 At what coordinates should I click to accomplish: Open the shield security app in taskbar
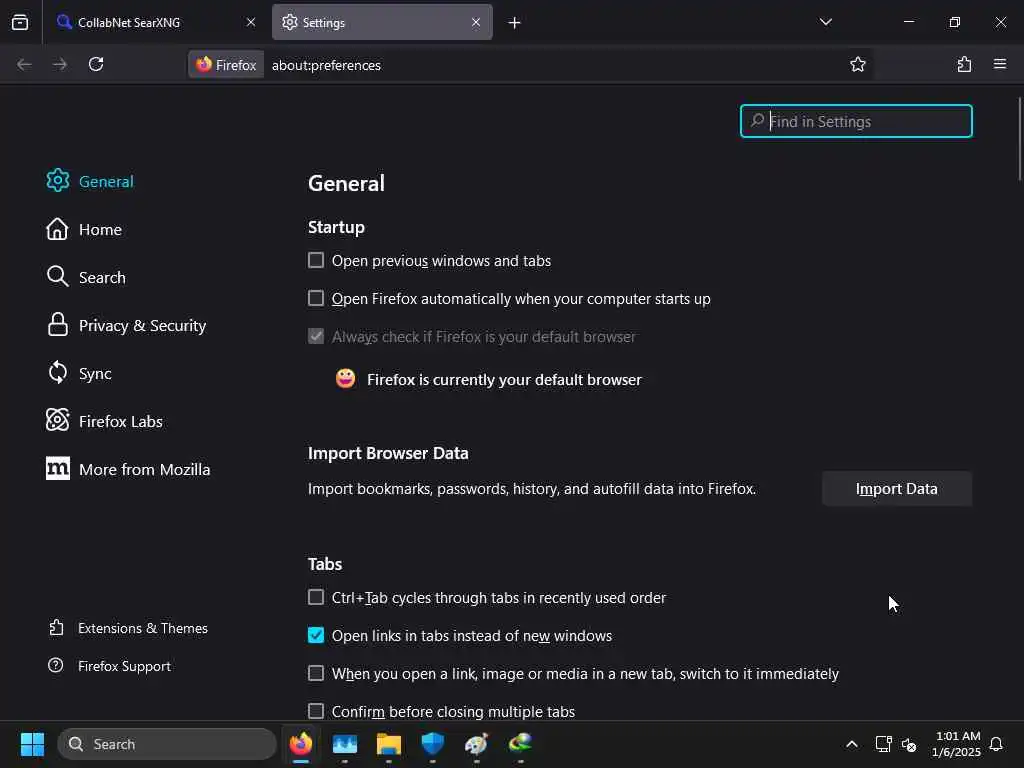(x=433, y=744)
